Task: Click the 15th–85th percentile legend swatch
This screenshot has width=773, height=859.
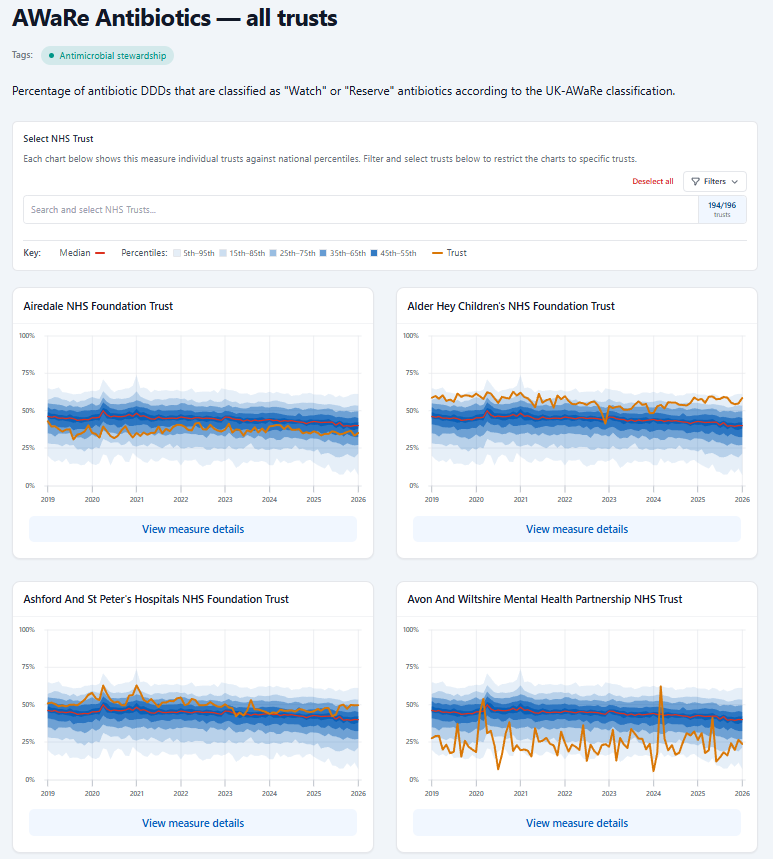Action: (223, 253)
